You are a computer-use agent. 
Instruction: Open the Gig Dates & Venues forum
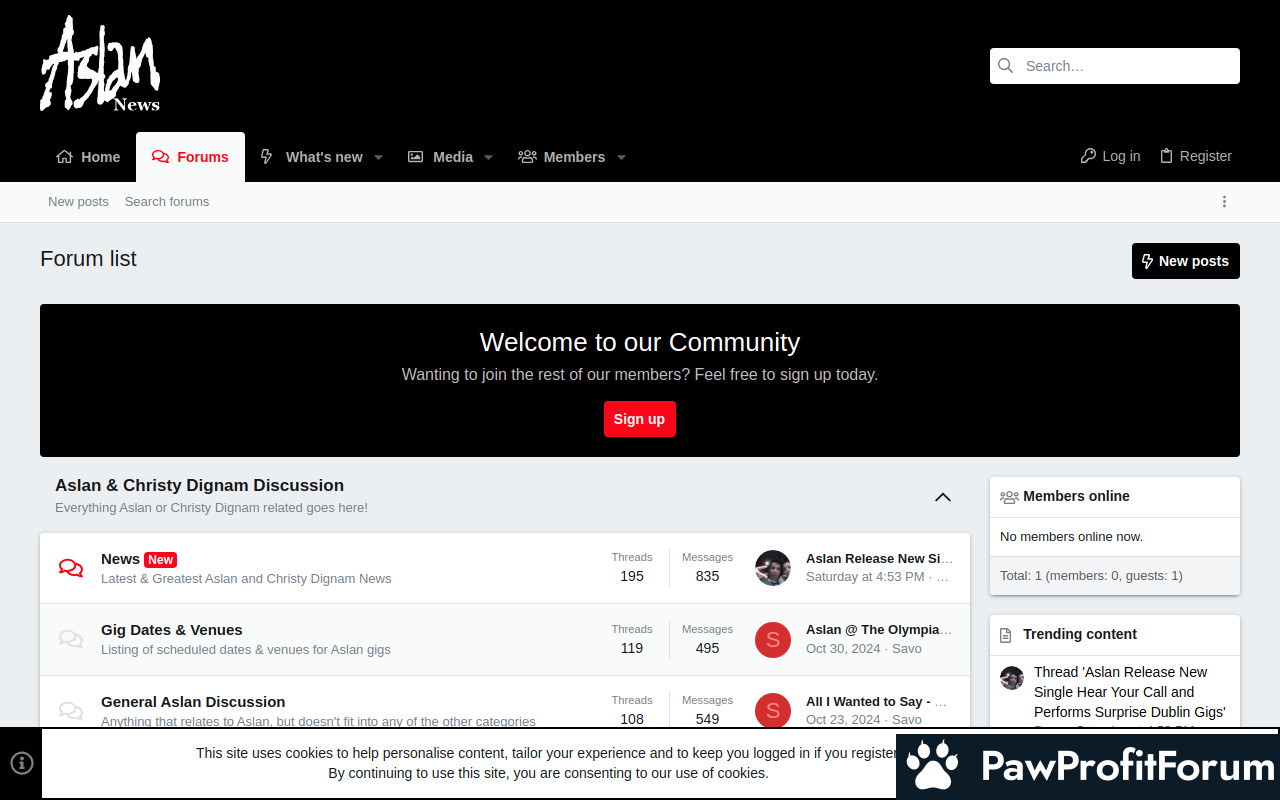coord(172,630)
